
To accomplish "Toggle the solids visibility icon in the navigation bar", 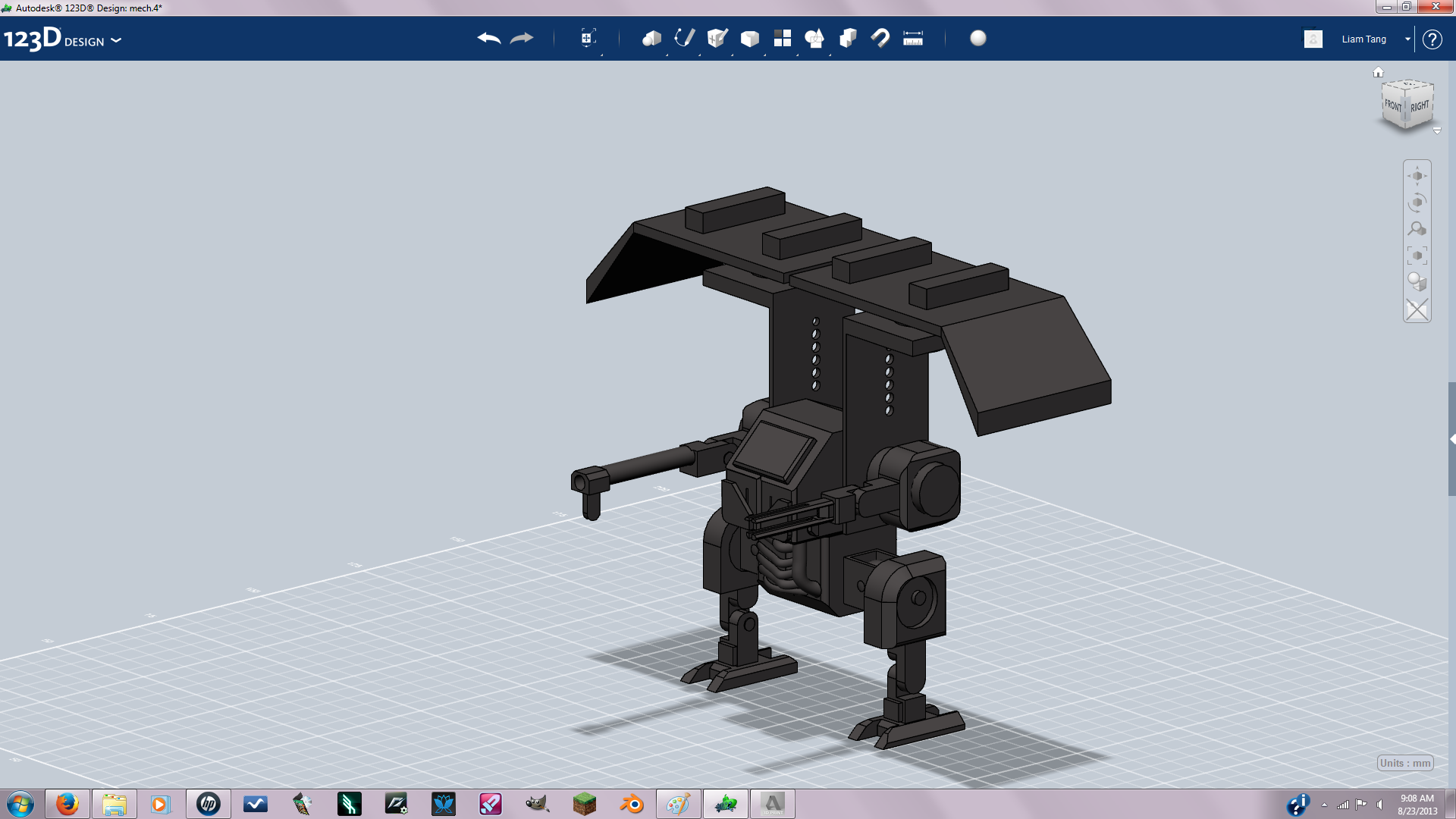I will pos(1417,309).
